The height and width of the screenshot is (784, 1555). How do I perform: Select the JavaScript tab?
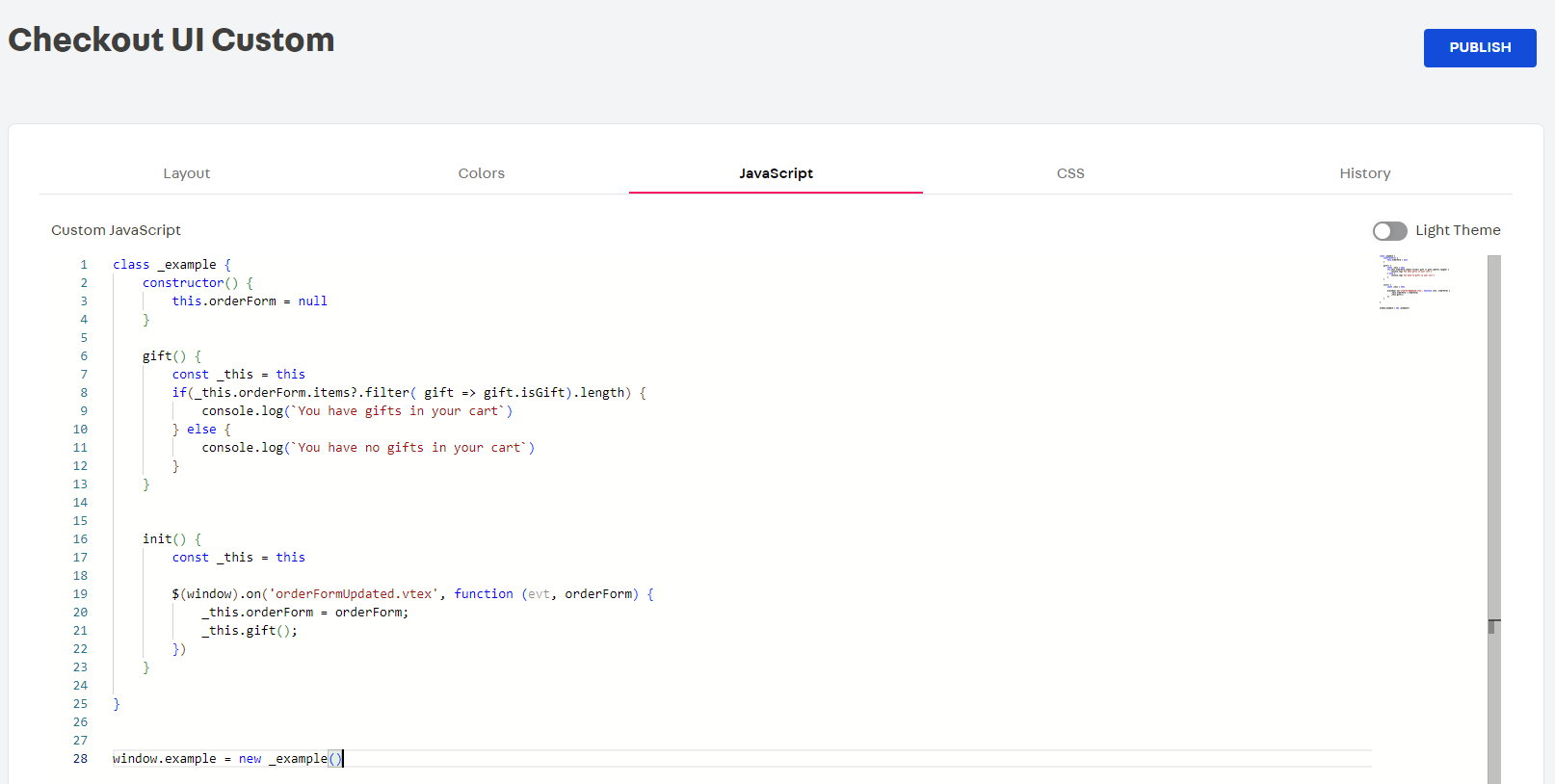coord(776,173)
